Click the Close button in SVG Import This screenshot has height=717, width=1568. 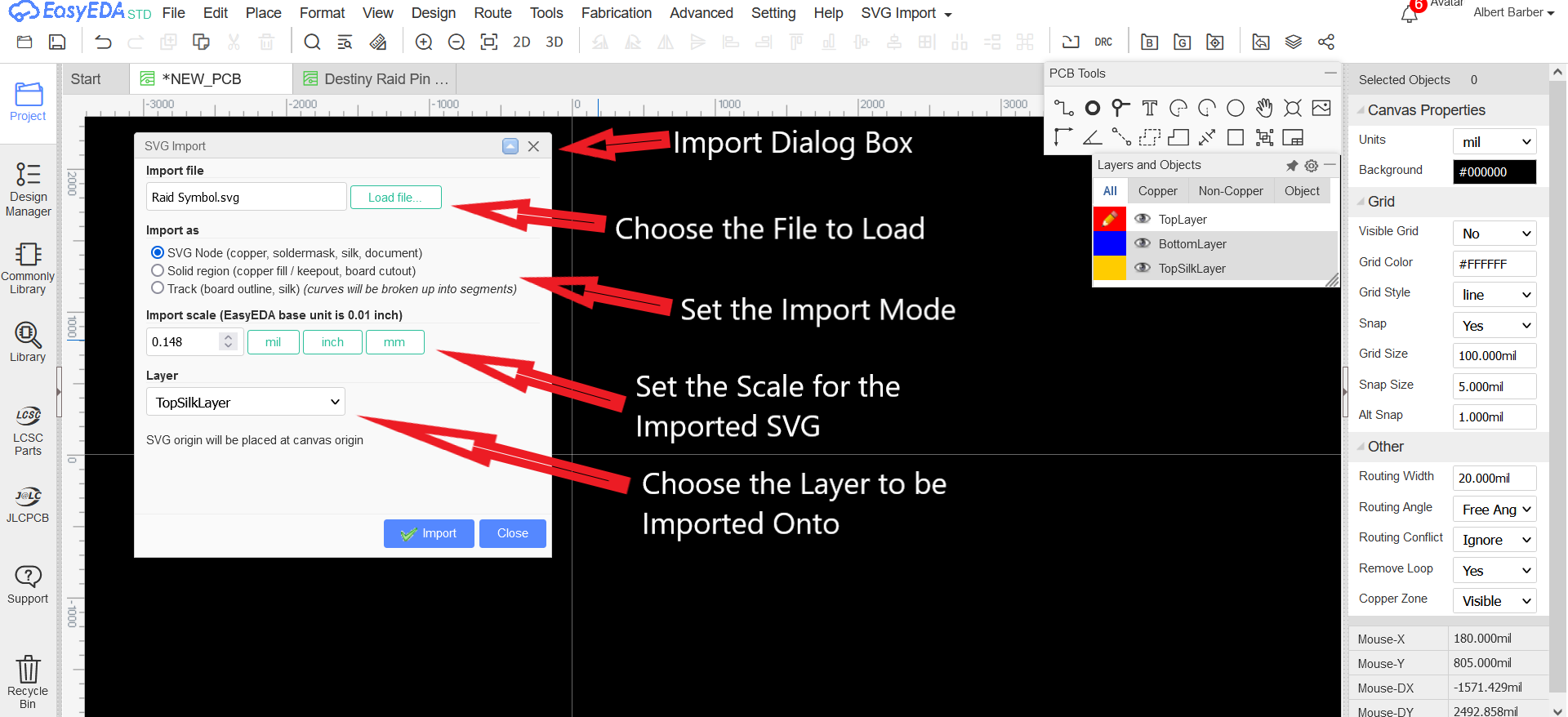[513, 533]
